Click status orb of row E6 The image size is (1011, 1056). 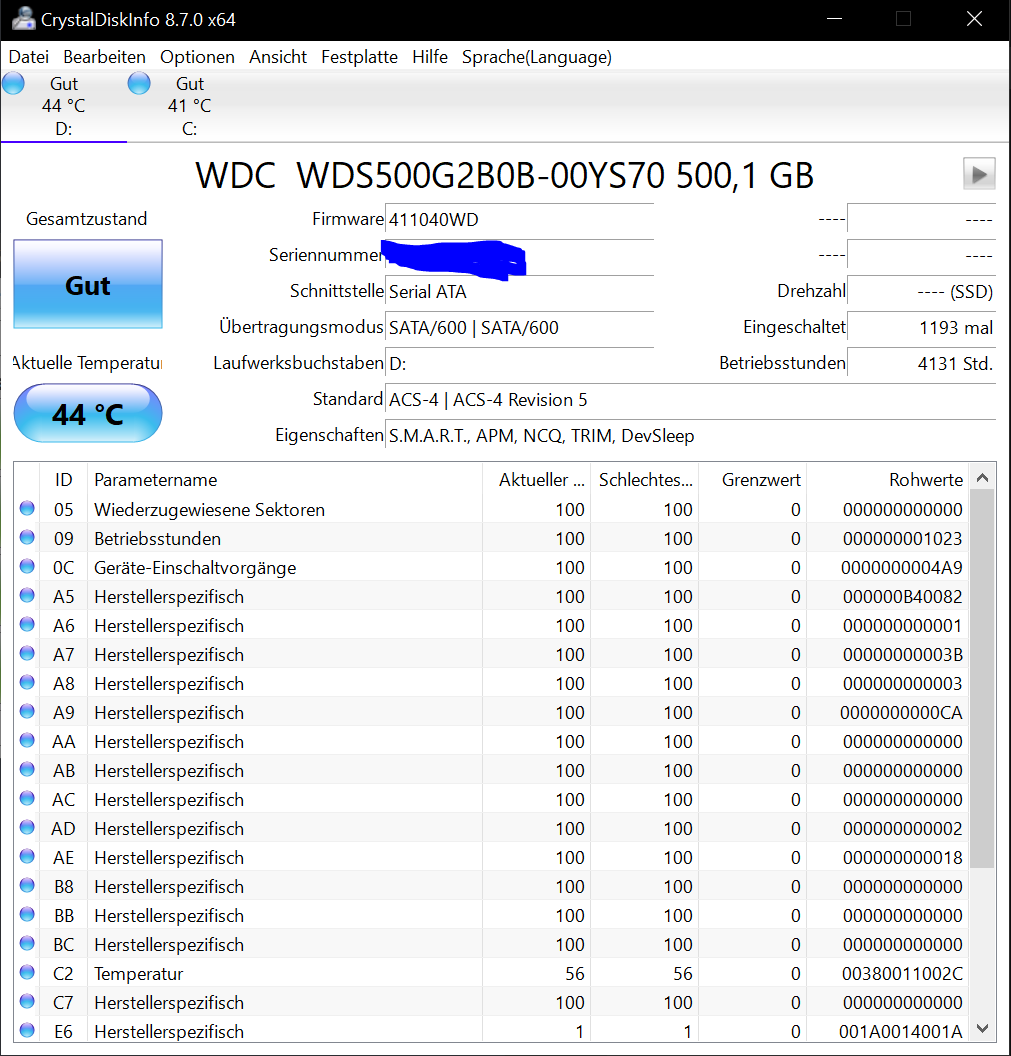[27, 1030]
